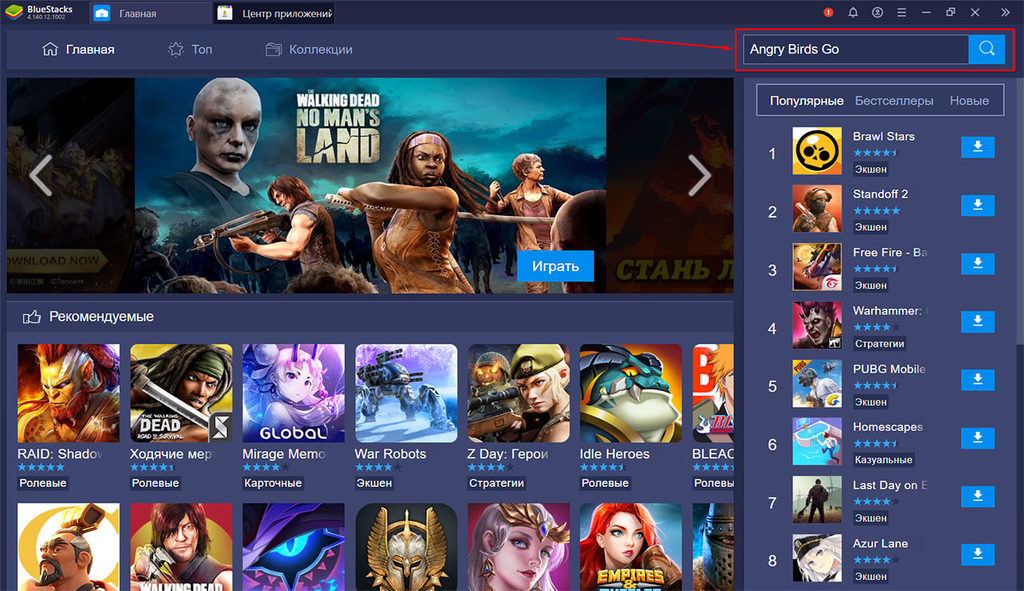Image resolution: width=1024 pixels, height=591 pixels.
Task: Open Idle Heroes game tile
Action: (631, 393)
